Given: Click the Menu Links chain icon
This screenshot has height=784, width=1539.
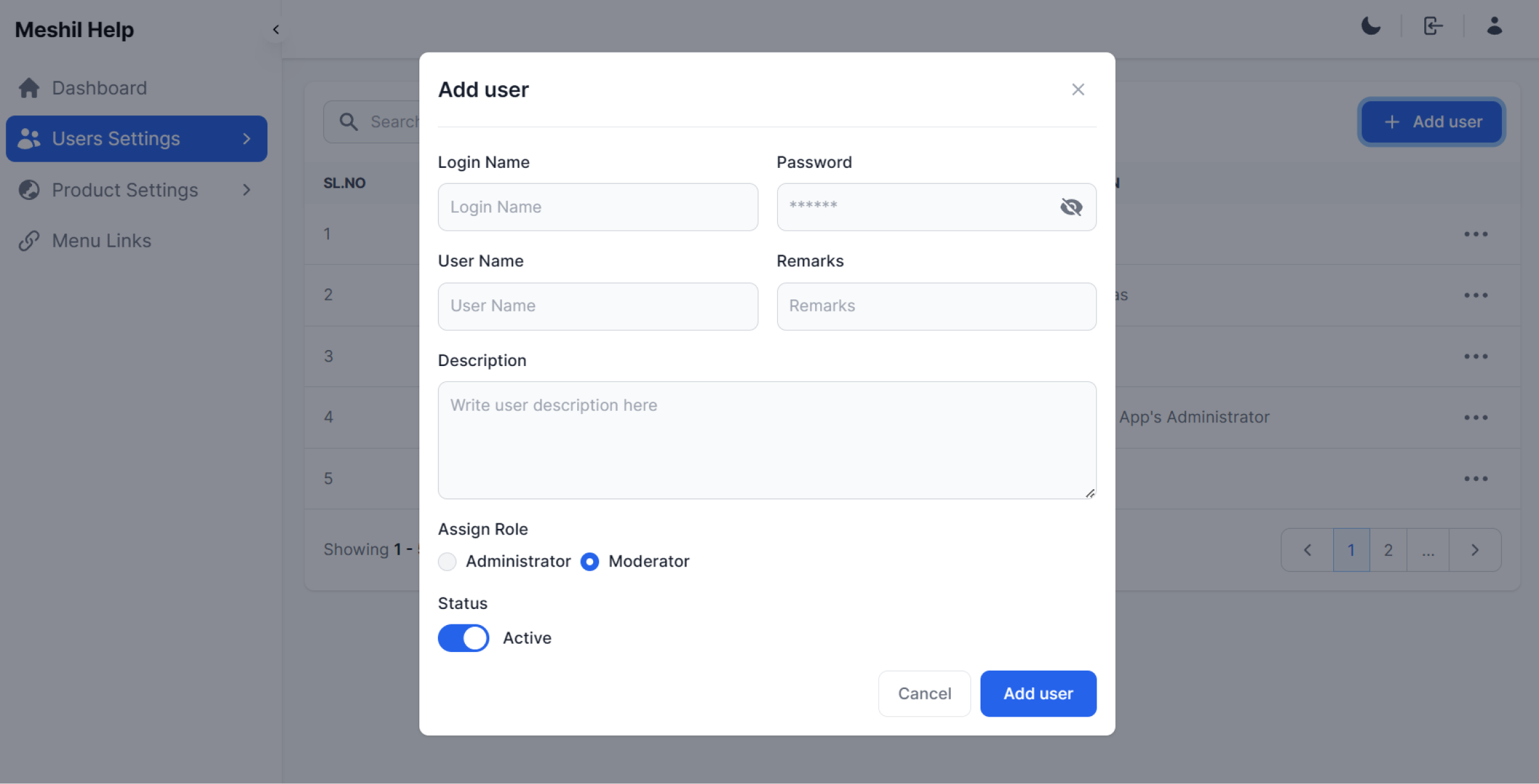Looking at the screenshot, I should click(x=29, y=241).
